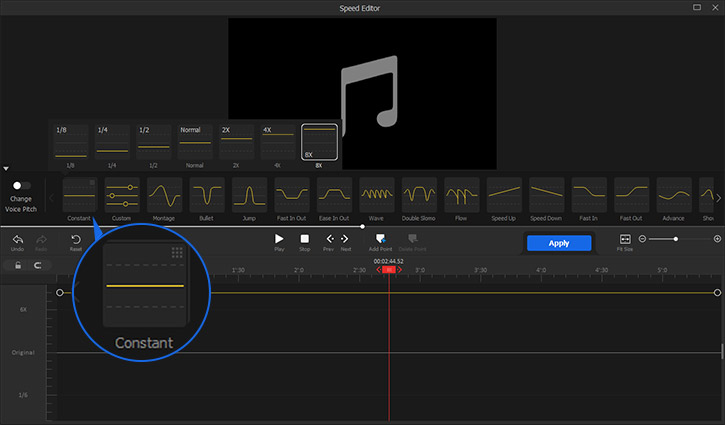Undo the last speed edit
Screen dimensions: 725x425
(x=17, y=240)
